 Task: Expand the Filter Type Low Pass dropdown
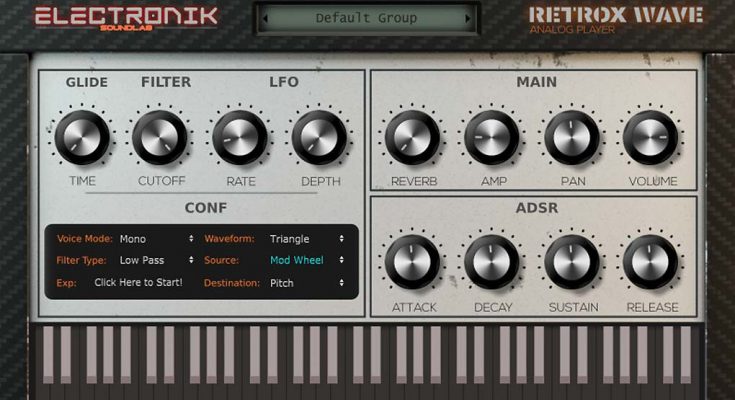(x=156, y=261)
